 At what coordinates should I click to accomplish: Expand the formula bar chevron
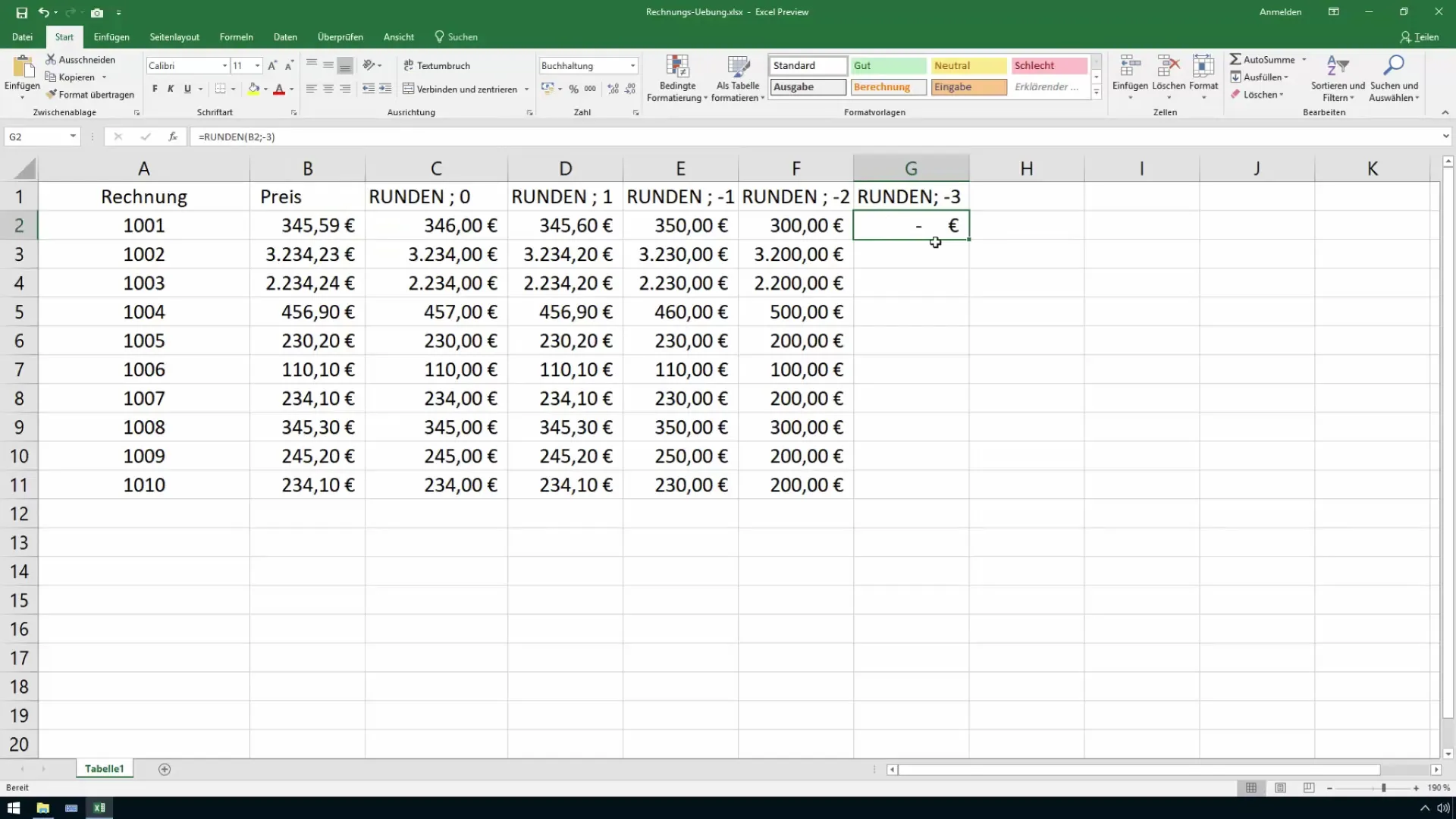[x=1445, y=136]
